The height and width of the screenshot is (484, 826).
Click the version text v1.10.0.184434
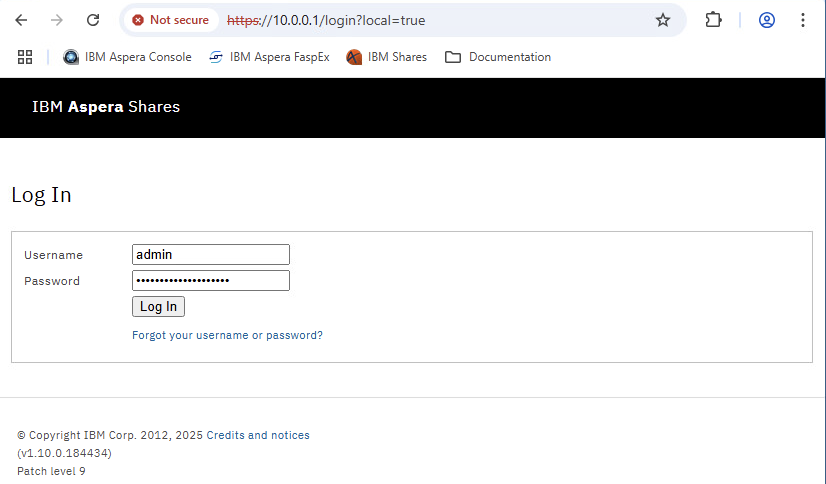pyautogui.click(x=64, y=453)
